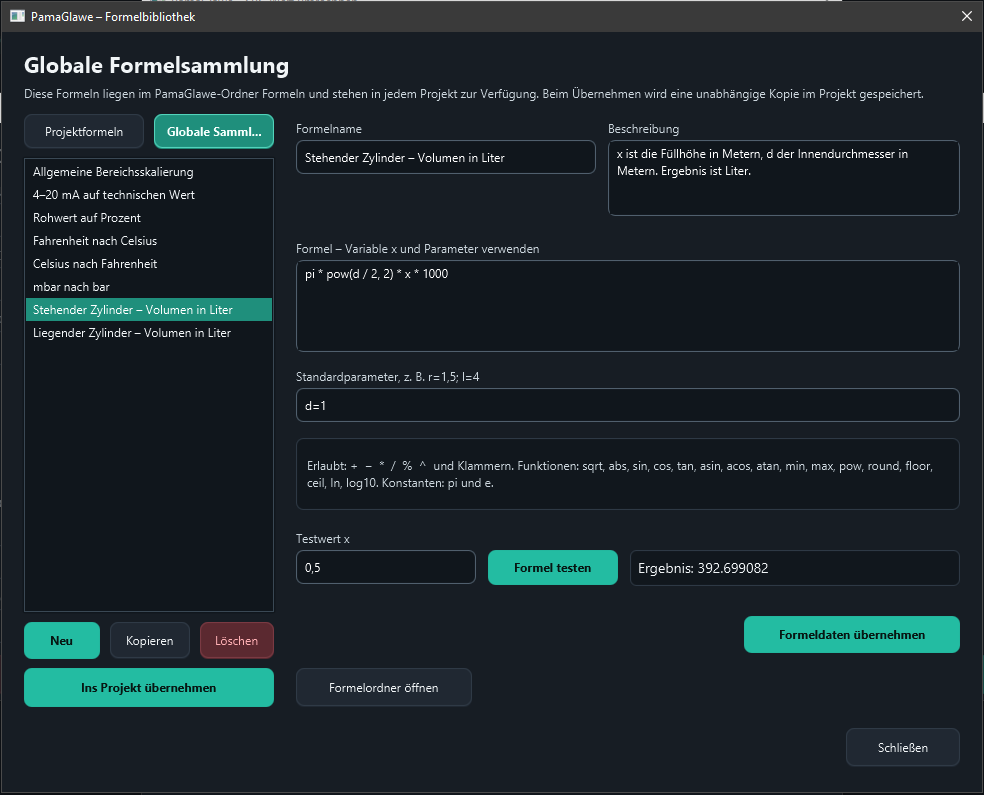Pick the Rohwert auf Prozent entry

tap(149, 218)
